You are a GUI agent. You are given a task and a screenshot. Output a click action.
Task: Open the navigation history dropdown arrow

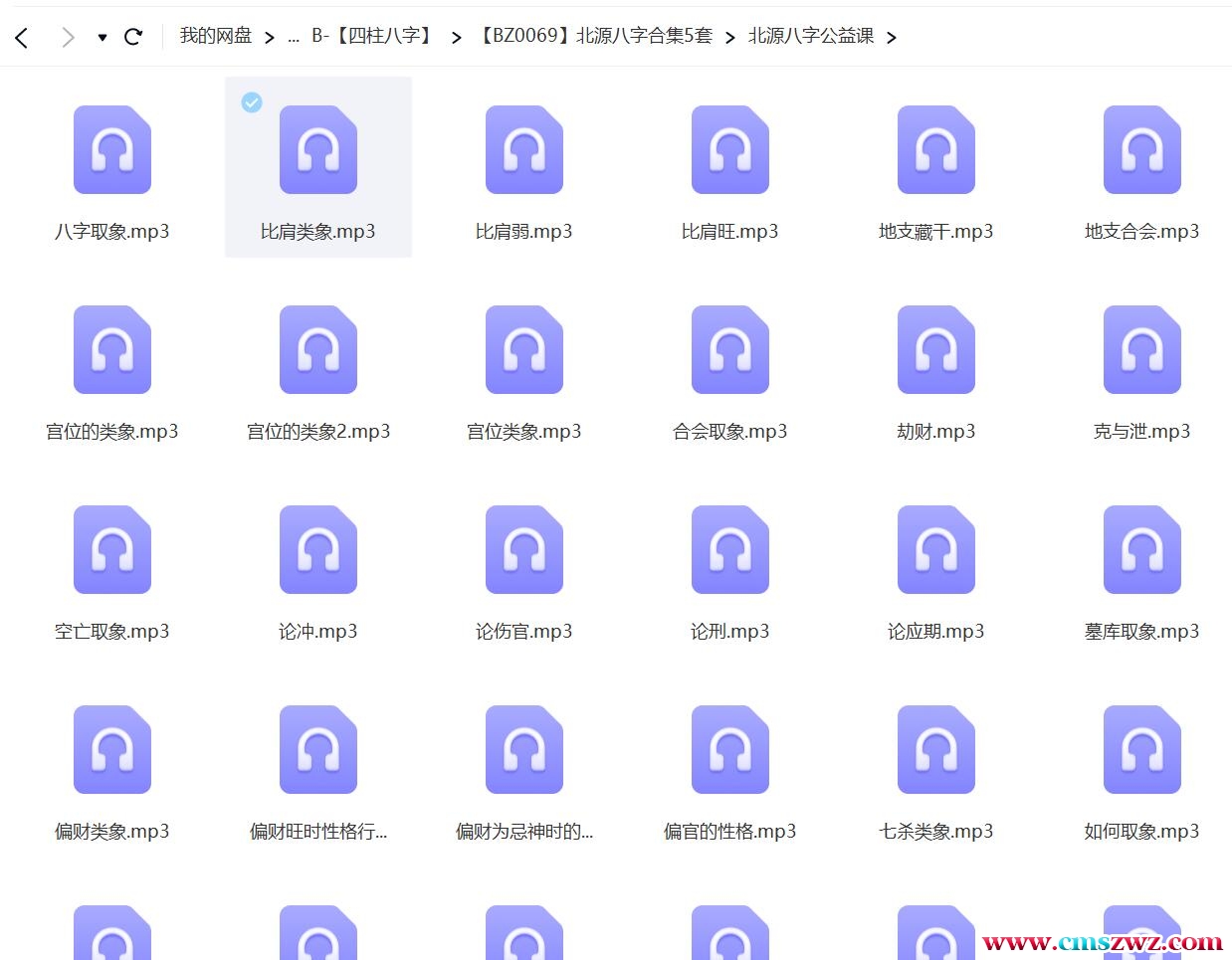click(102, 38)
